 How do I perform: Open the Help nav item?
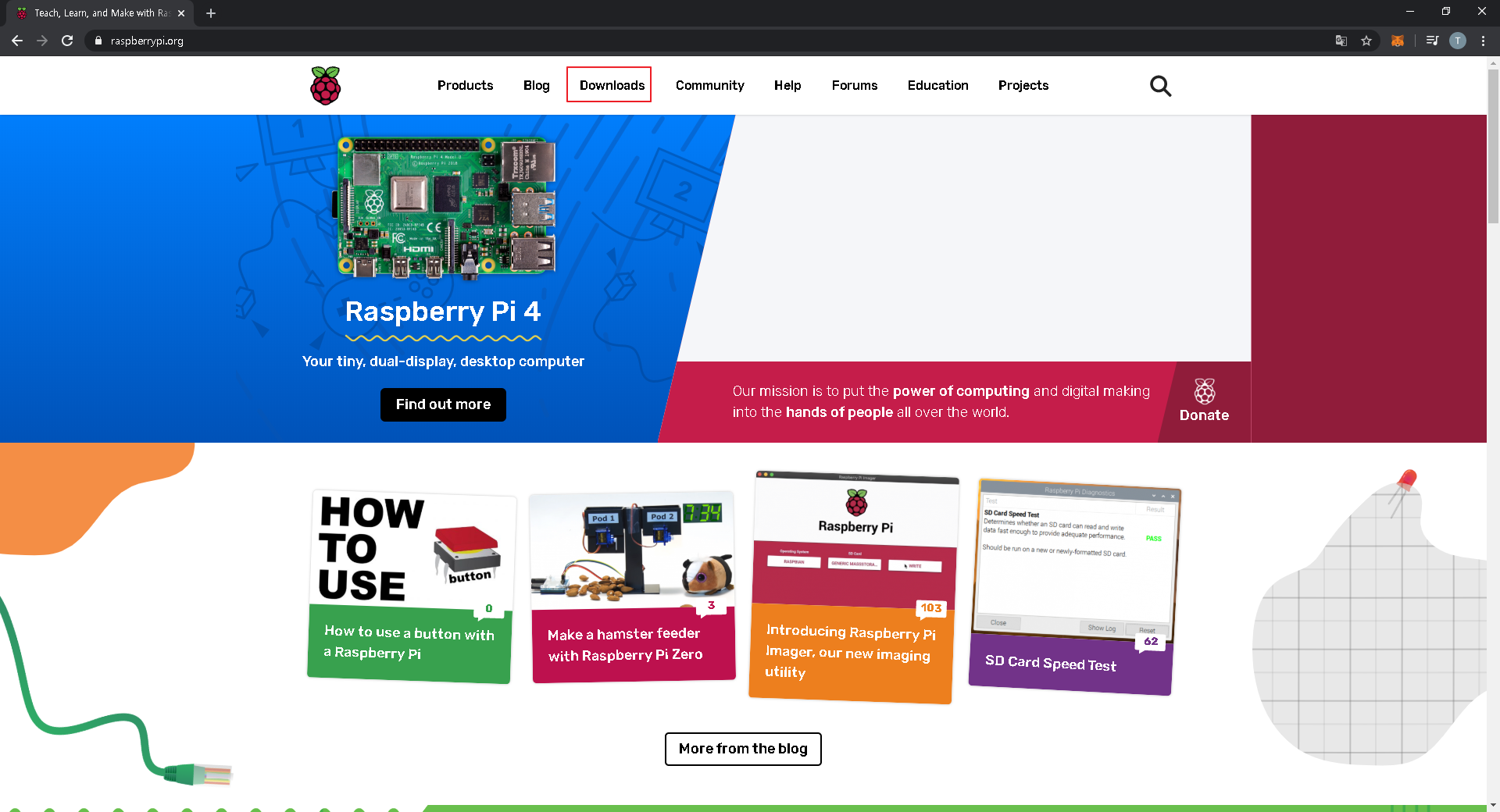tap(787, 85)
